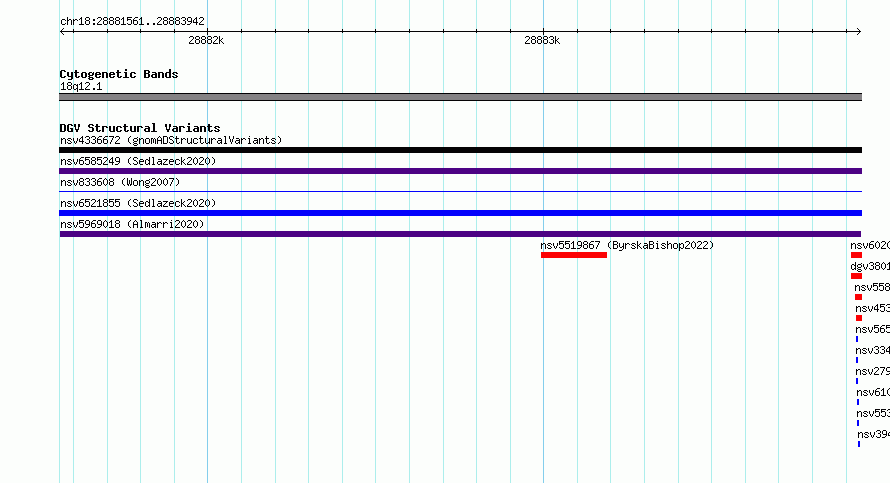Open nsv6521855 (Sedlazeck2020) label
The image size is (890, 483).
click(x=138, y=203)
